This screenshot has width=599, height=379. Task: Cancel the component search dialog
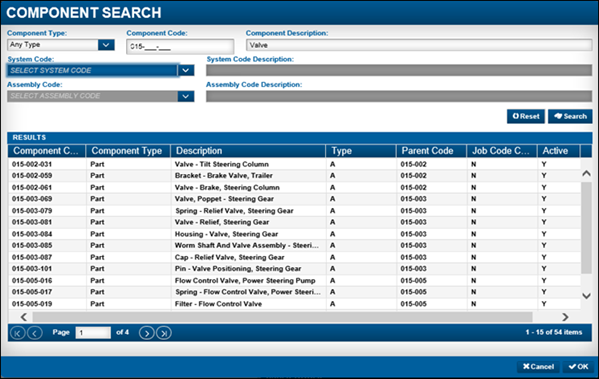point(538,367)
